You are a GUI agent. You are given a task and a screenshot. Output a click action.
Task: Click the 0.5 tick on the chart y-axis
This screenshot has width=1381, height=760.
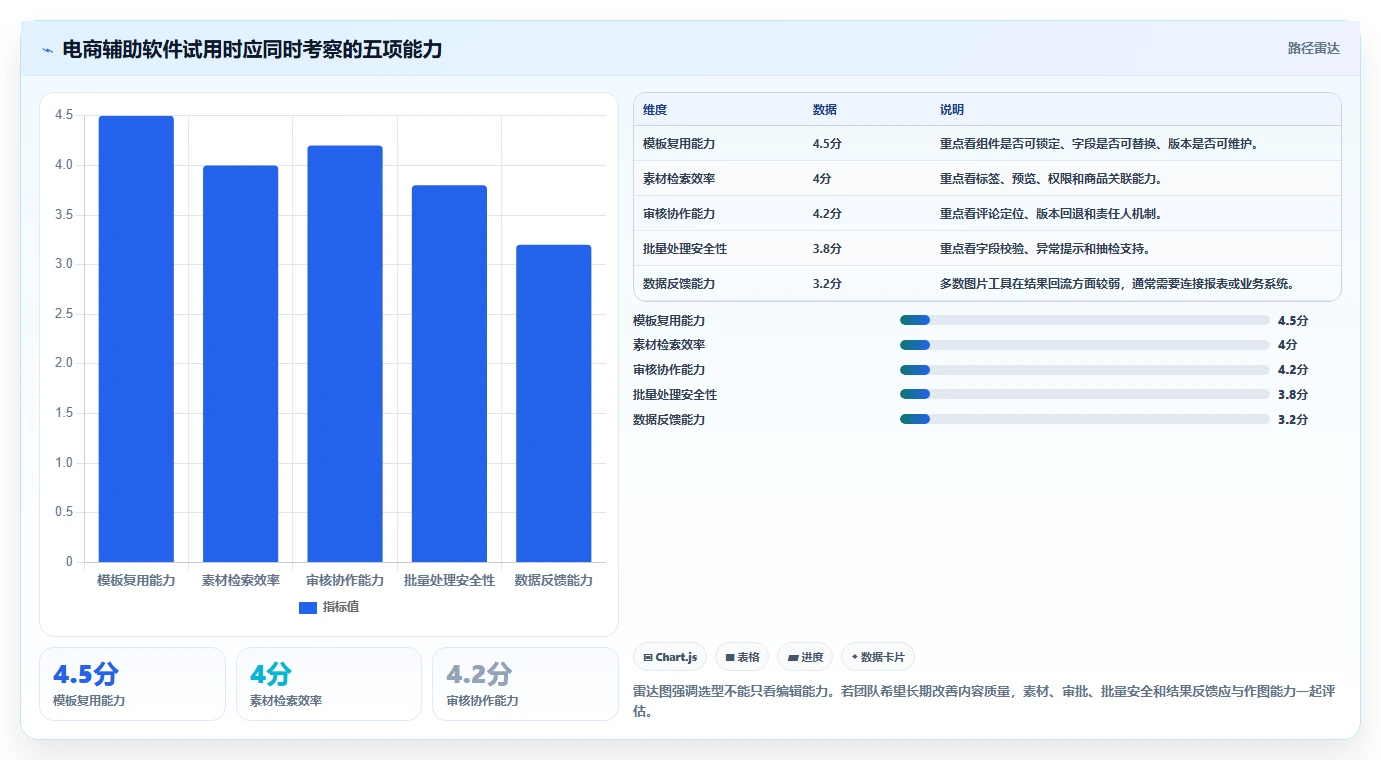point(64,512)
